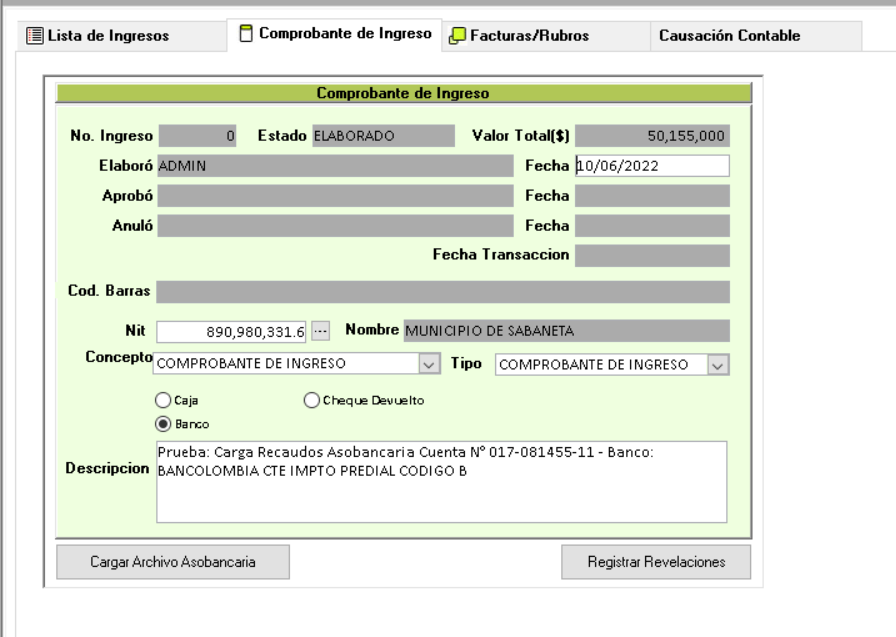896x637 pixels.
Task: Open Nit lookup with ellipsis button
Action: tap(320, 331)
